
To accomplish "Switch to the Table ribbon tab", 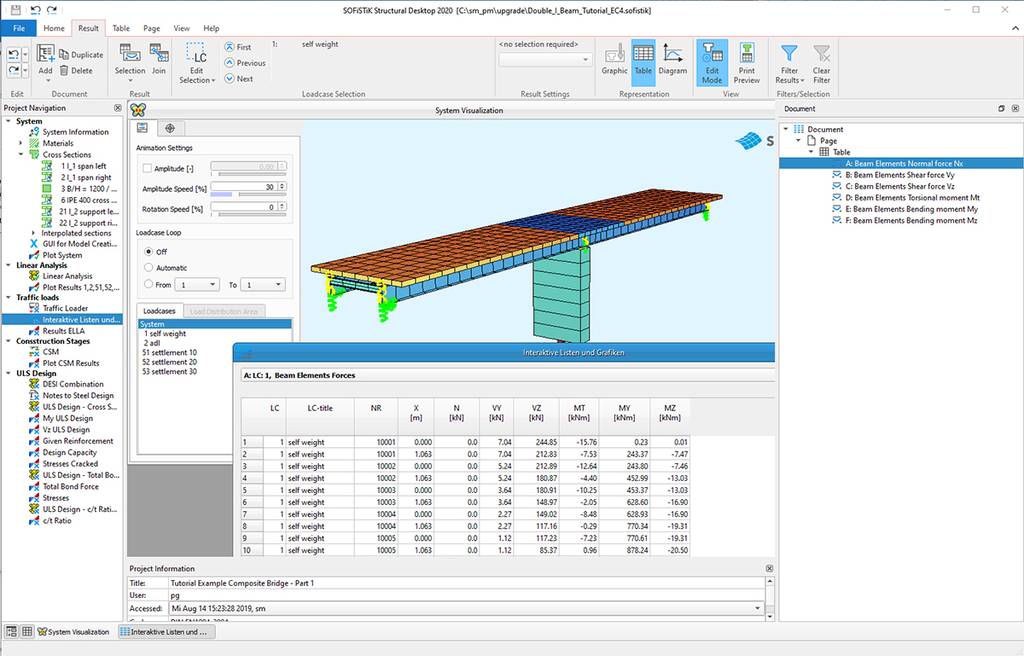I will pyautogui.click(x=121, y=28).
